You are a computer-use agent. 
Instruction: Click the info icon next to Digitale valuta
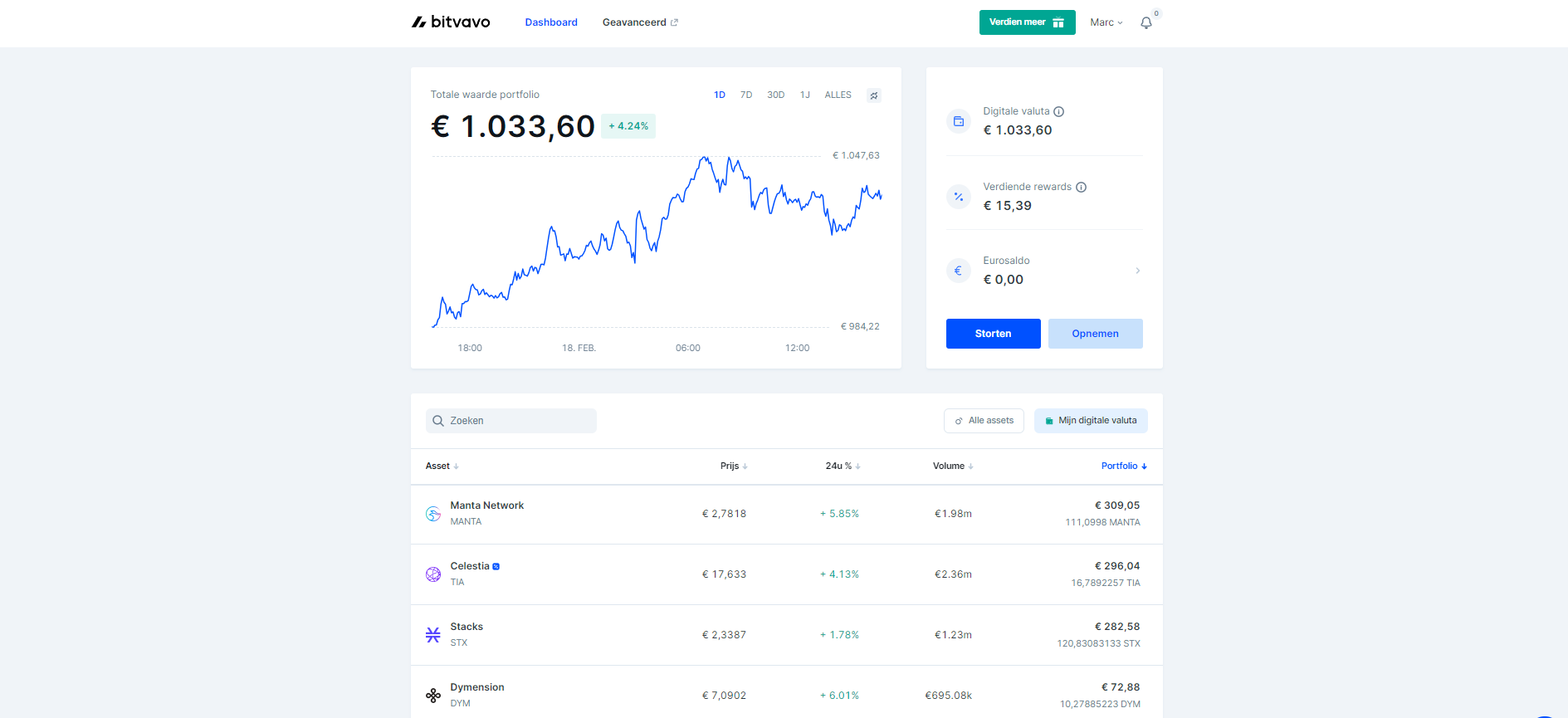point(1058,112)
